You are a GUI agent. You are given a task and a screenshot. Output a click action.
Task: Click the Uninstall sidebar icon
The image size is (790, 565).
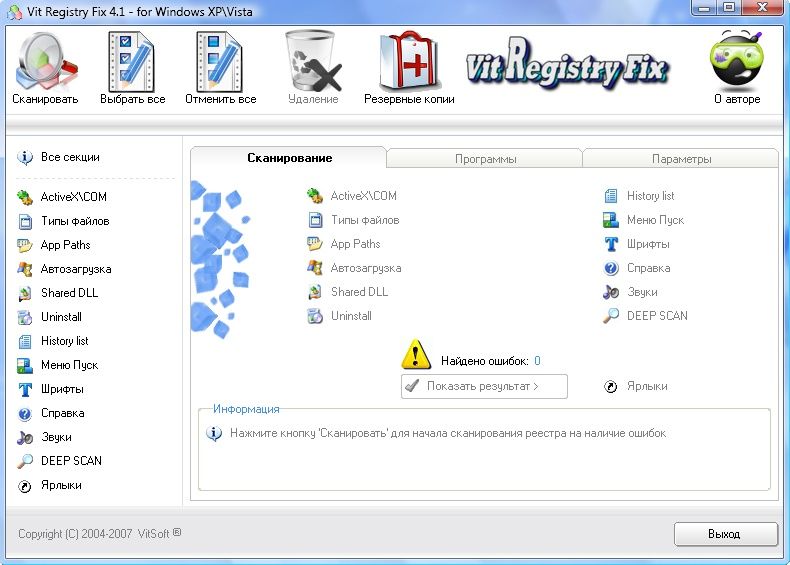25,317
